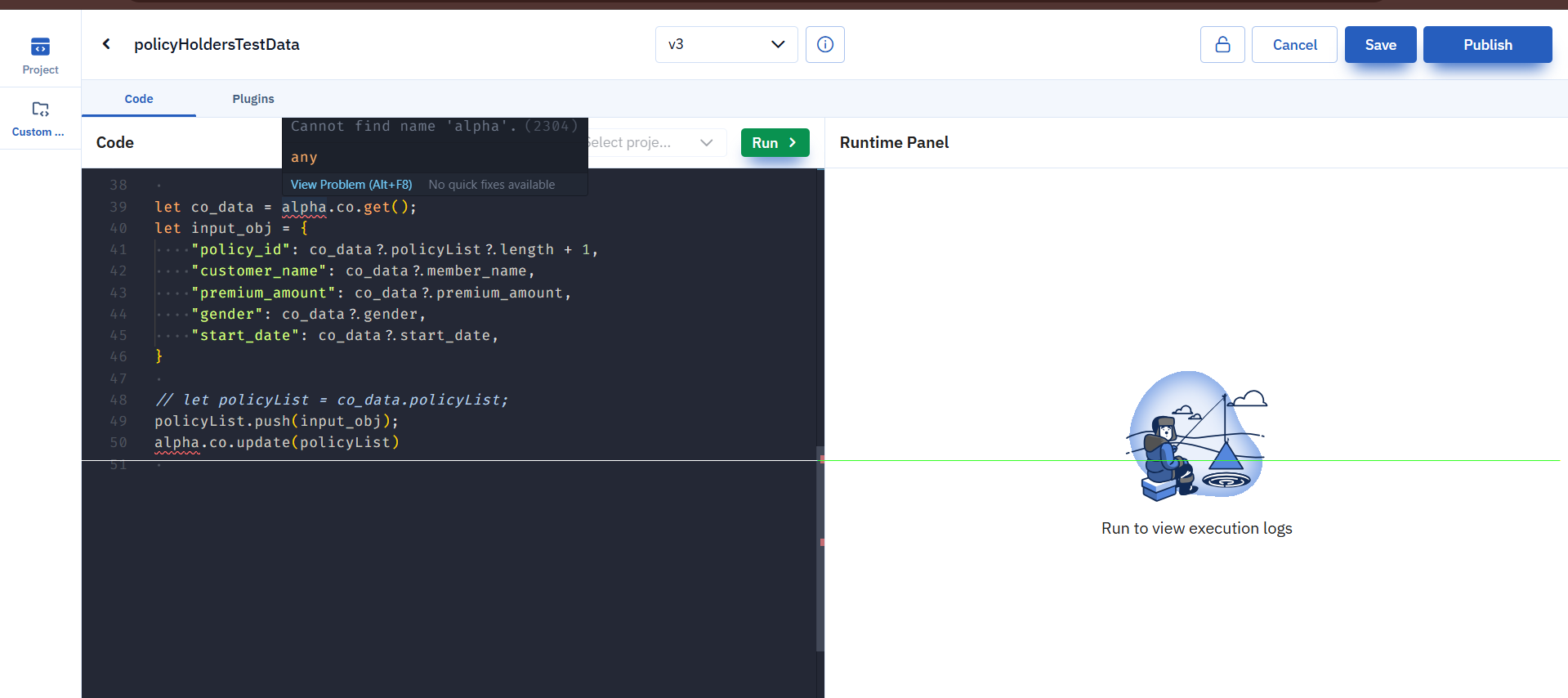This screenshot has width=1568, height=698.
Task: Click the underlined alpha on line 50
Action: click(x=176, y=442)
